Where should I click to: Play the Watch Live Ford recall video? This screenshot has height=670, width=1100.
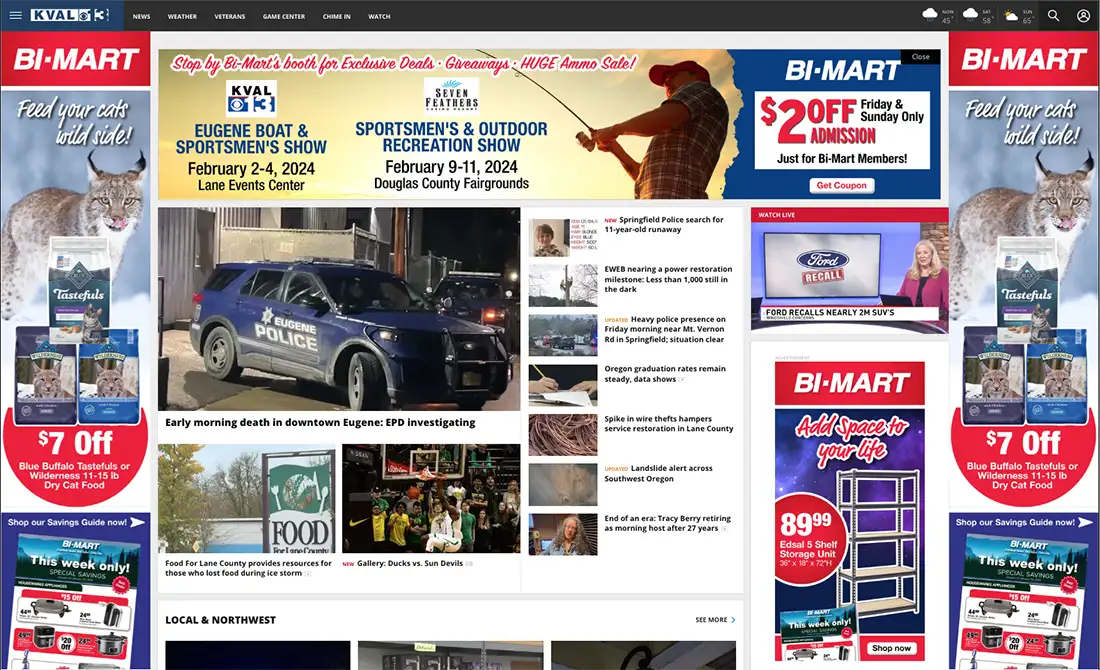point(850,276)
